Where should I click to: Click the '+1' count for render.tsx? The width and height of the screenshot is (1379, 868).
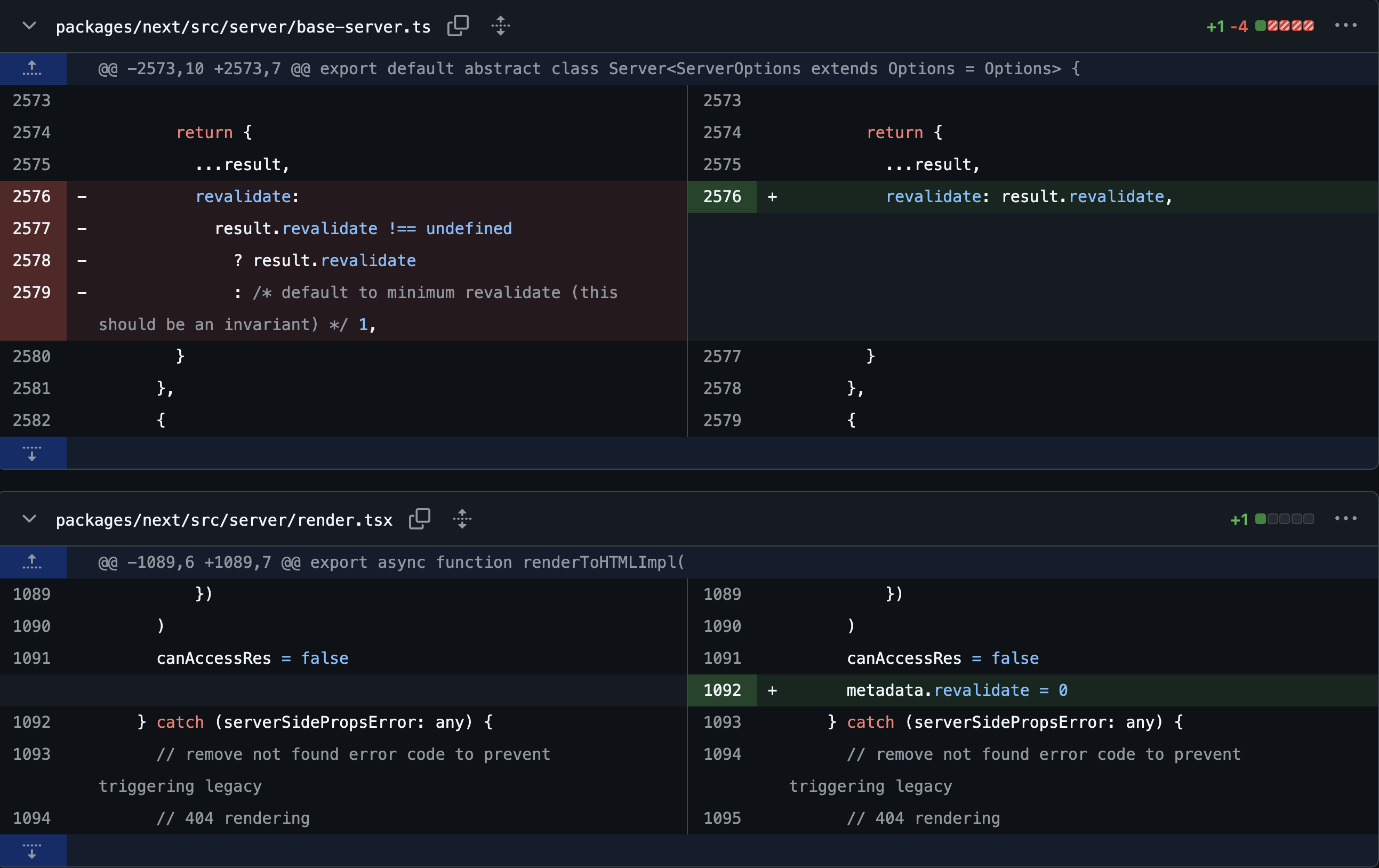pyautogui.click(x=1239, y=519)
